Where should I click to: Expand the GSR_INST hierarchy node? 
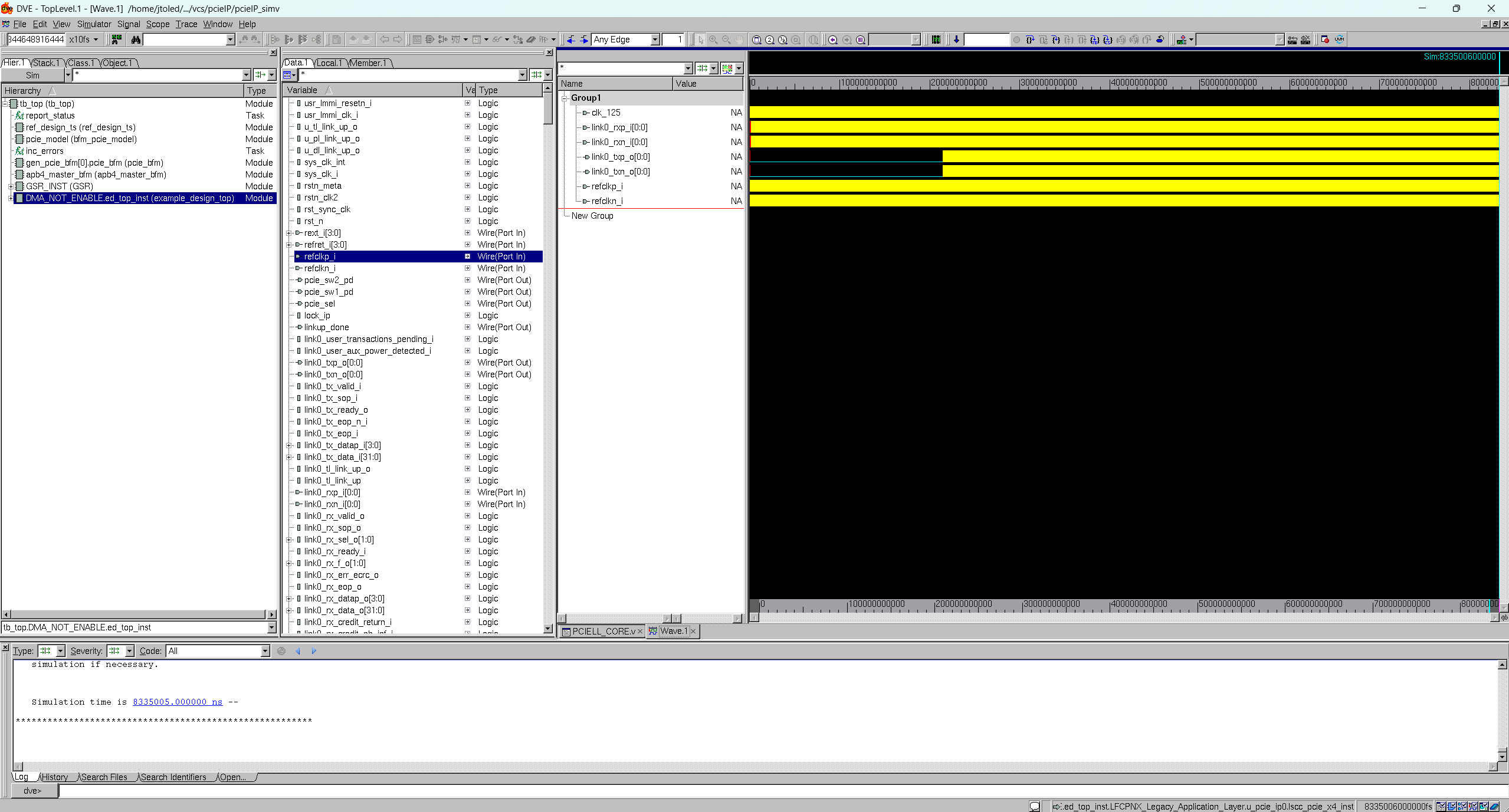click(x=11, y=186)
